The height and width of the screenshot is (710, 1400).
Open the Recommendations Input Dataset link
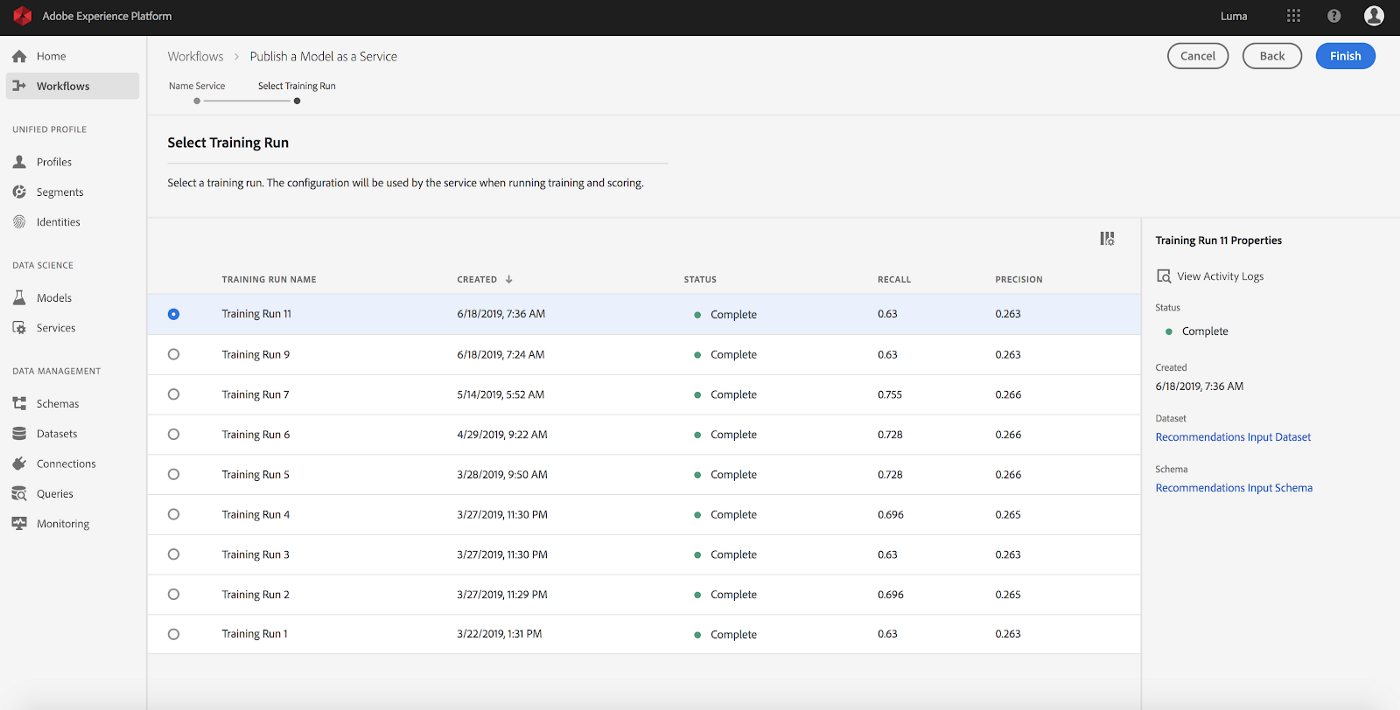(1233, 437)
